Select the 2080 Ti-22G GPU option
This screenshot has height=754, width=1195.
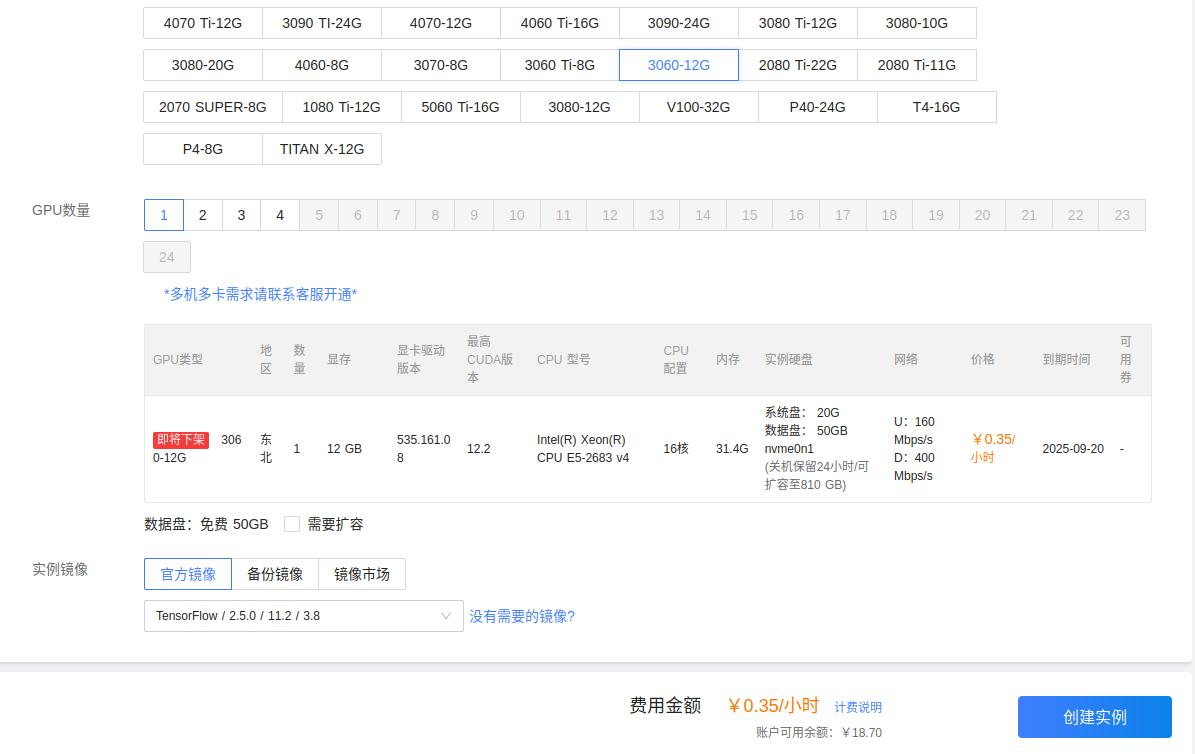point(797,65)
